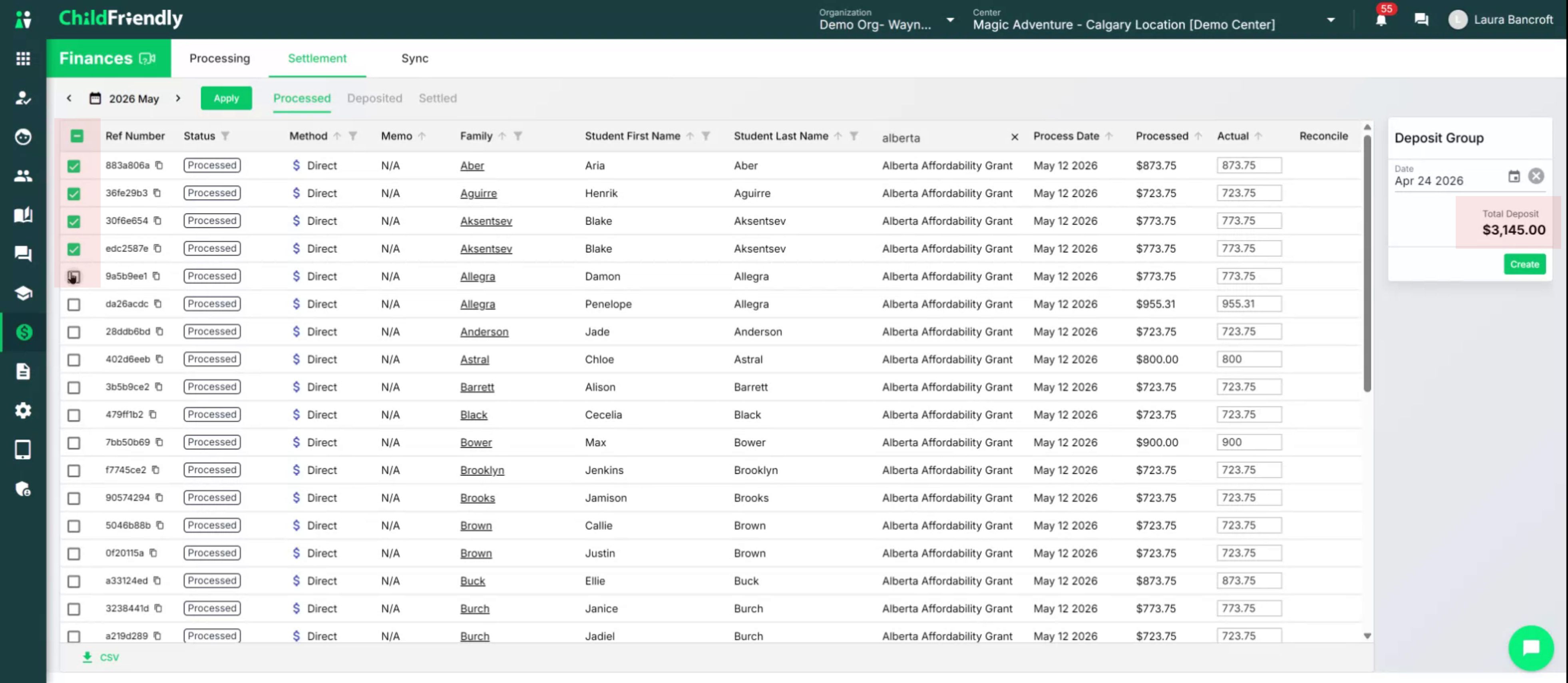Edit the Actual 955.31 amount field
The height and width of the screenshot is (683, 1568).
point(1248,304)
